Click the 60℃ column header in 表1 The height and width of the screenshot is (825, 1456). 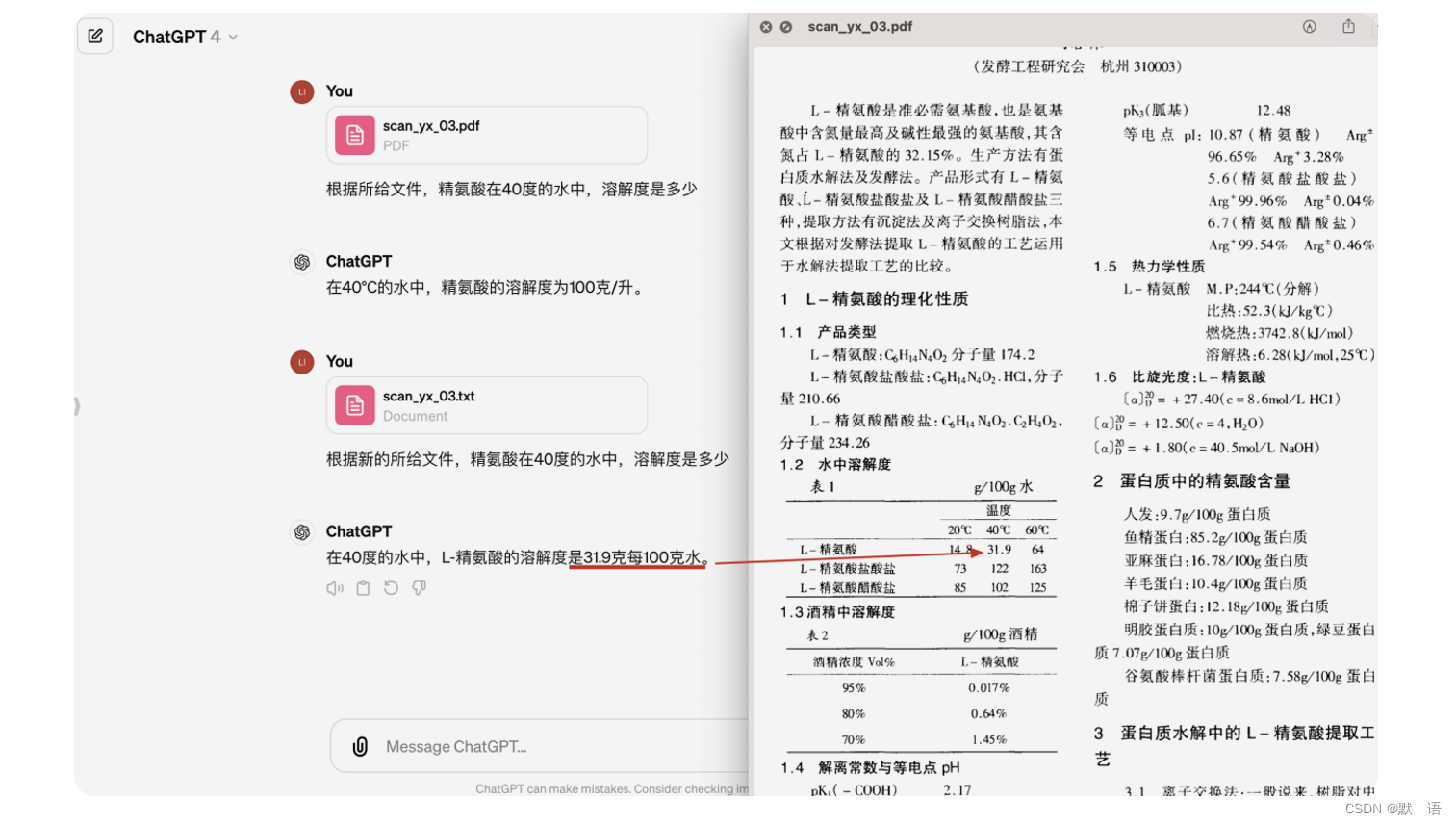point(1037,530)
